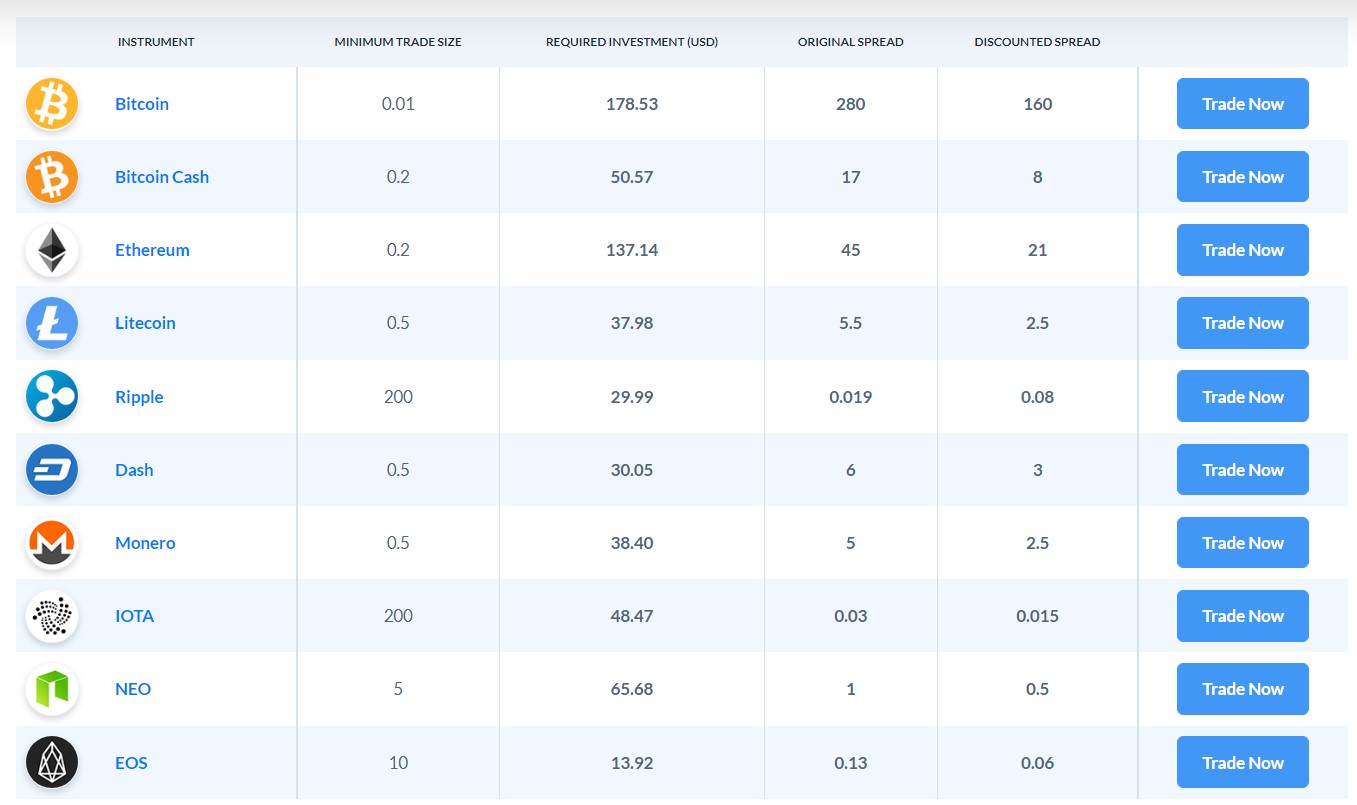
Task: Click IOTA discounted spread 0.015
Action: [1038, 616]
